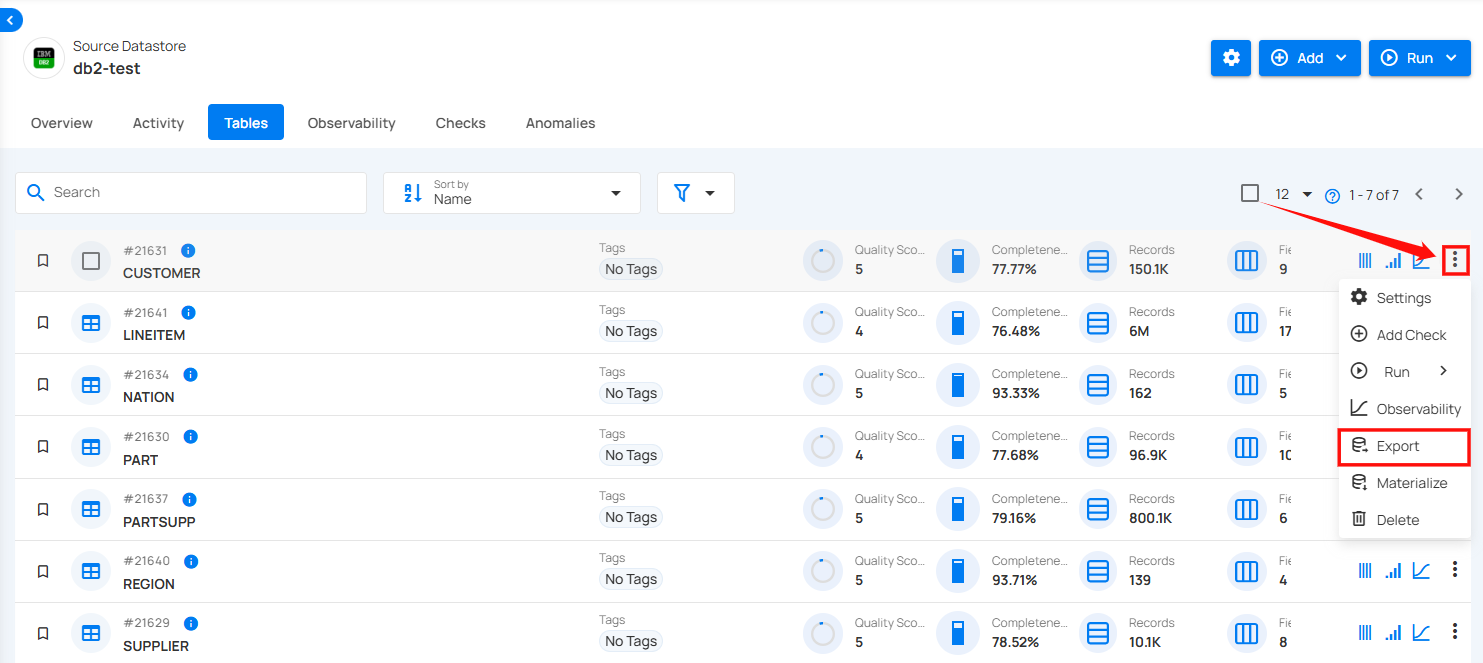Image resolution: width=1483 pixels, height=663 pixels.
Task: Switch to the Anomalies tab
Action: 560,123
